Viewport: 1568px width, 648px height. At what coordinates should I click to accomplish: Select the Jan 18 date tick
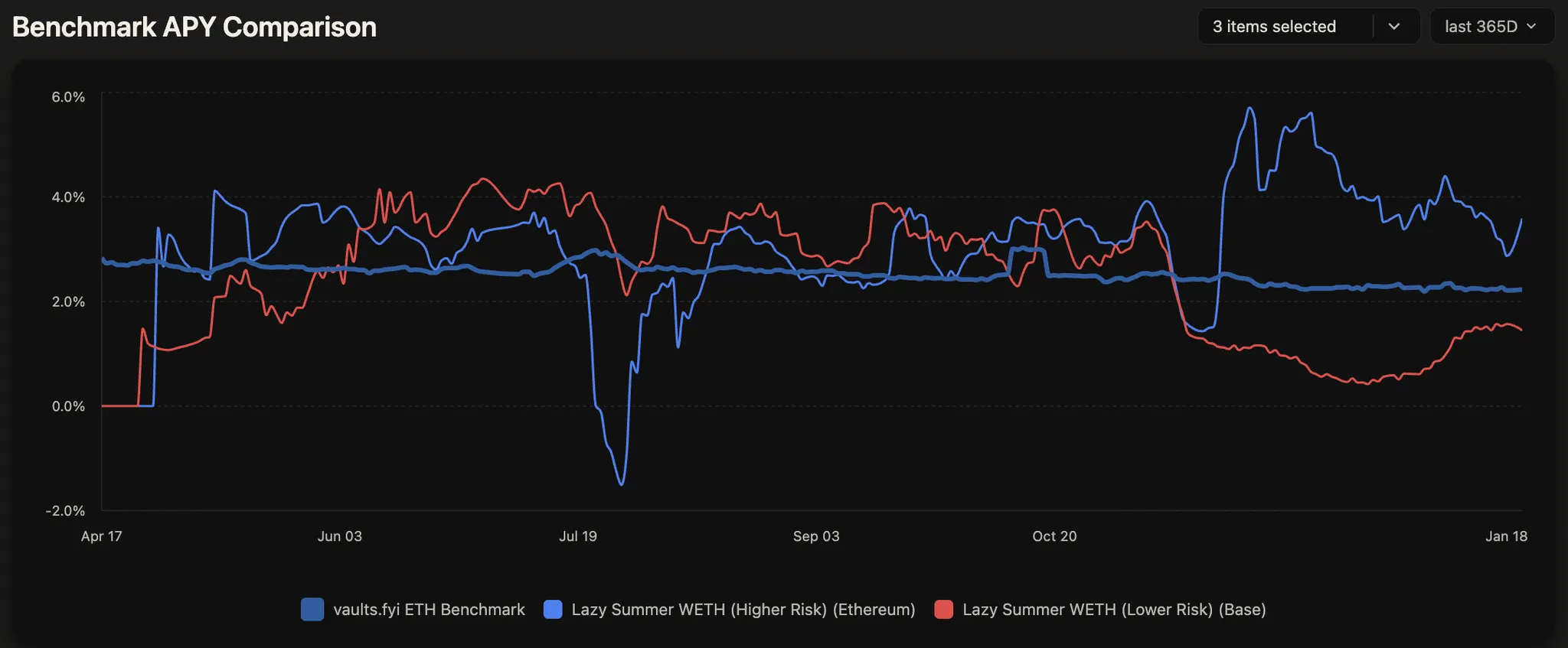1506,536
